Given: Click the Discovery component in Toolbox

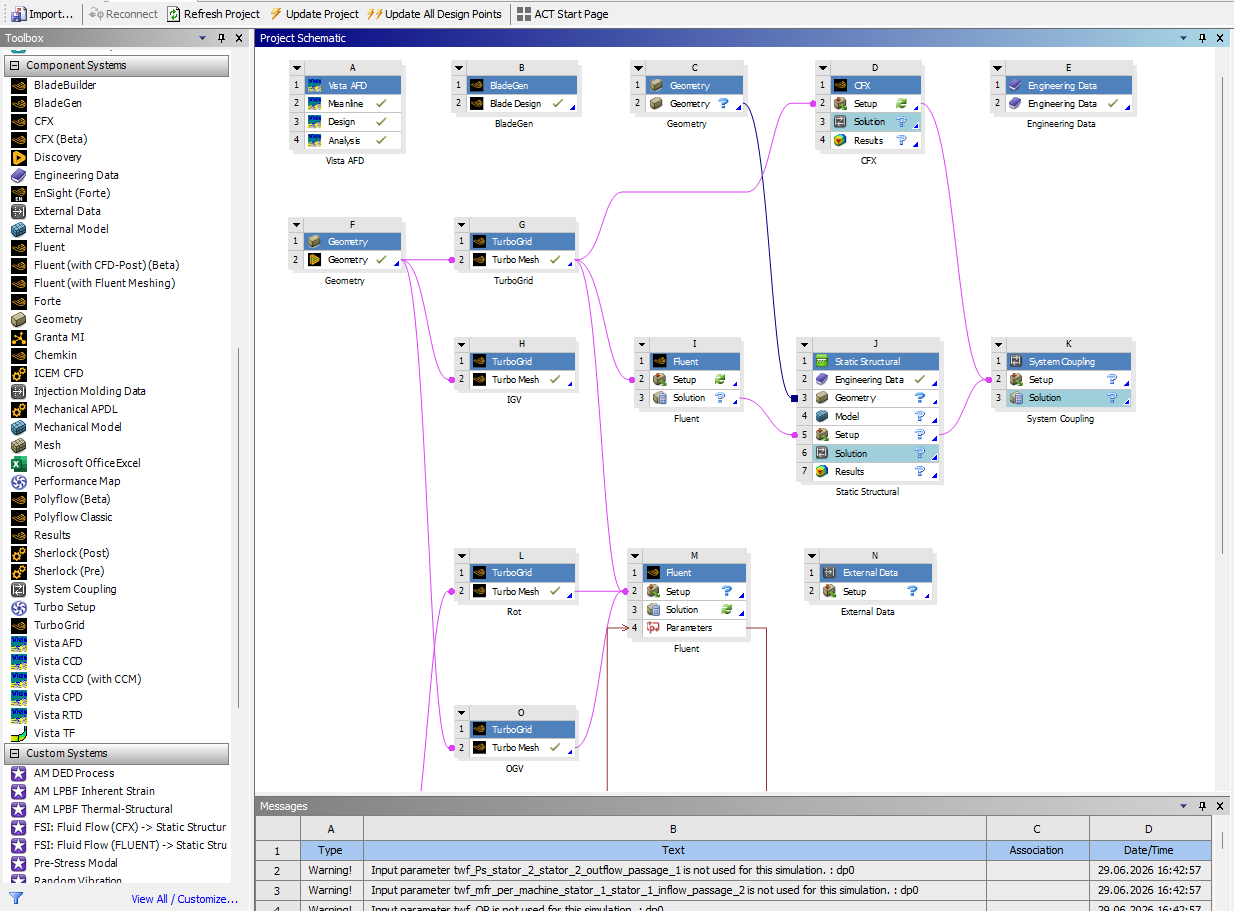Looking at the screenshot, I should coord(58,157).
